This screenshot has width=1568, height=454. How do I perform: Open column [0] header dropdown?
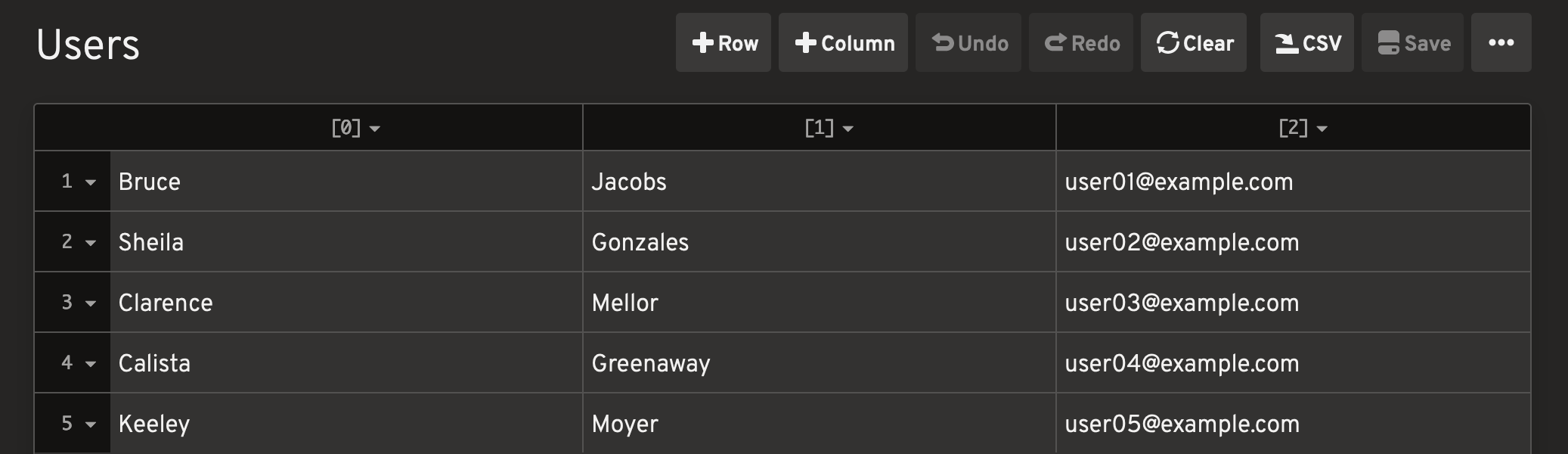pos(374,129)
